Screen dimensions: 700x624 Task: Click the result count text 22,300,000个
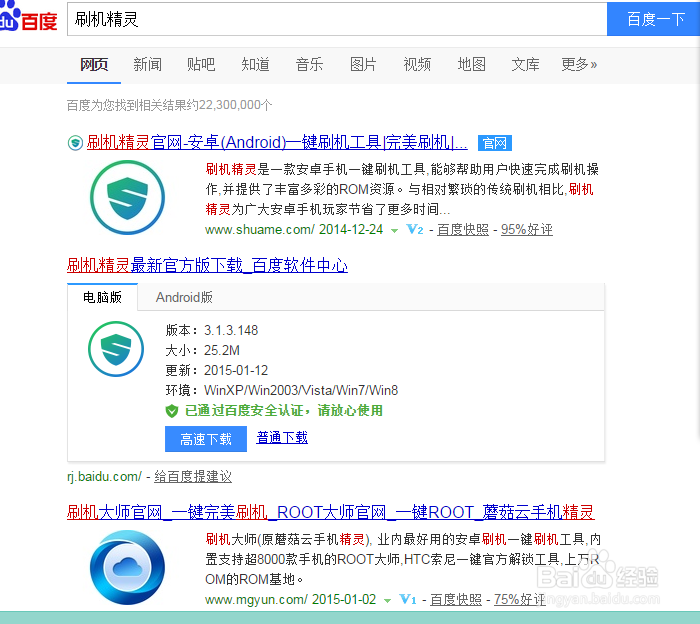point(236,105)
